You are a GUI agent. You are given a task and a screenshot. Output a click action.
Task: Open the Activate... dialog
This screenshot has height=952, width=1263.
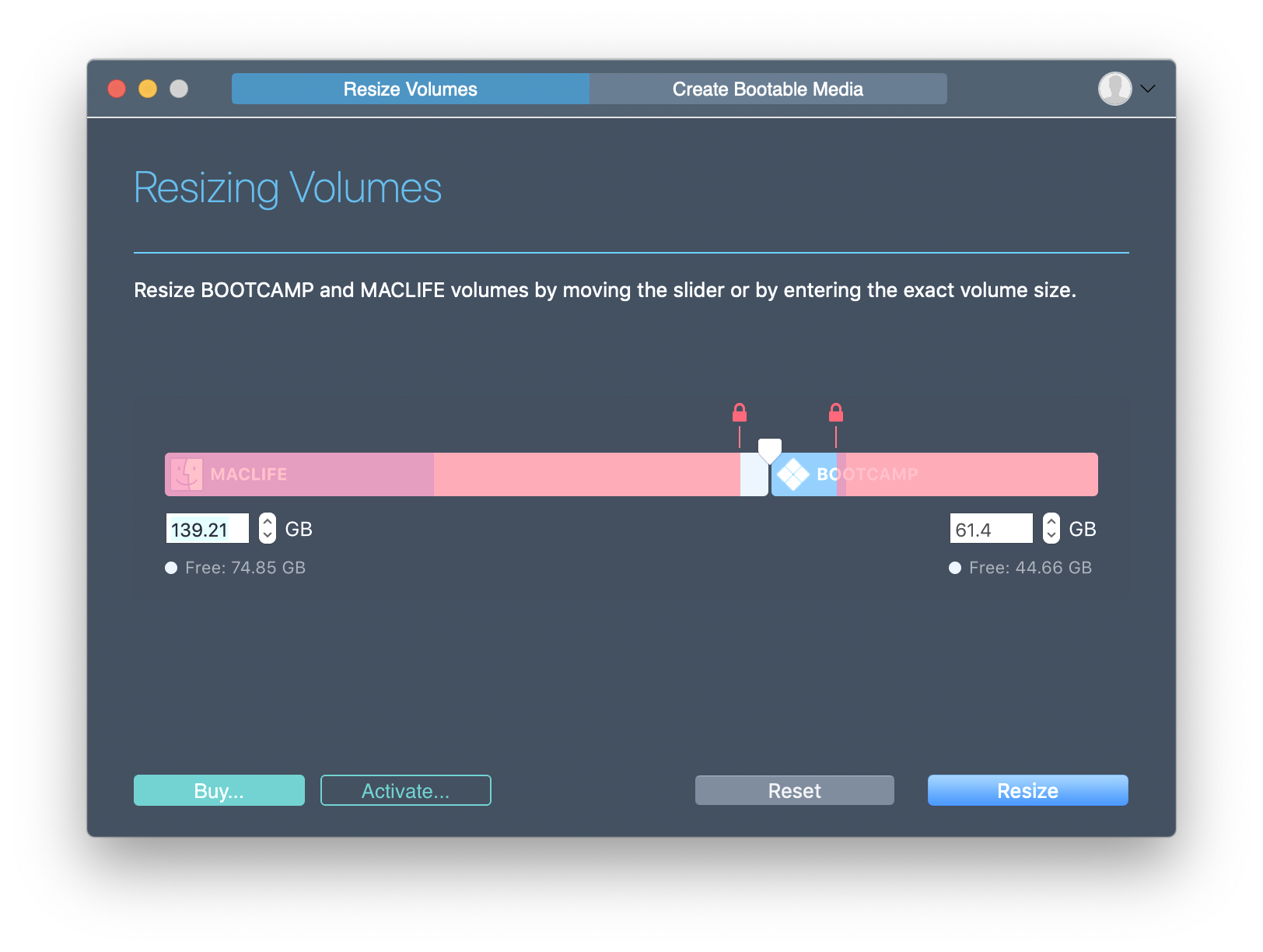(x=405, y=790)
